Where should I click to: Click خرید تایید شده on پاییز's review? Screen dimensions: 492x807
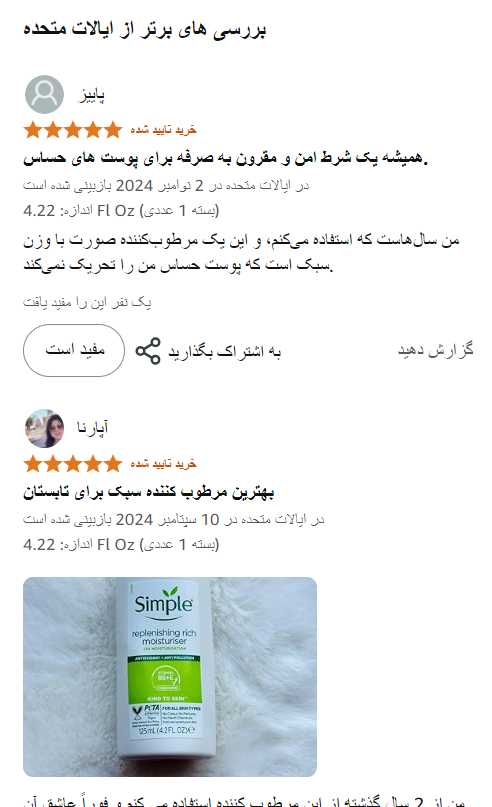tap(163, 130)
